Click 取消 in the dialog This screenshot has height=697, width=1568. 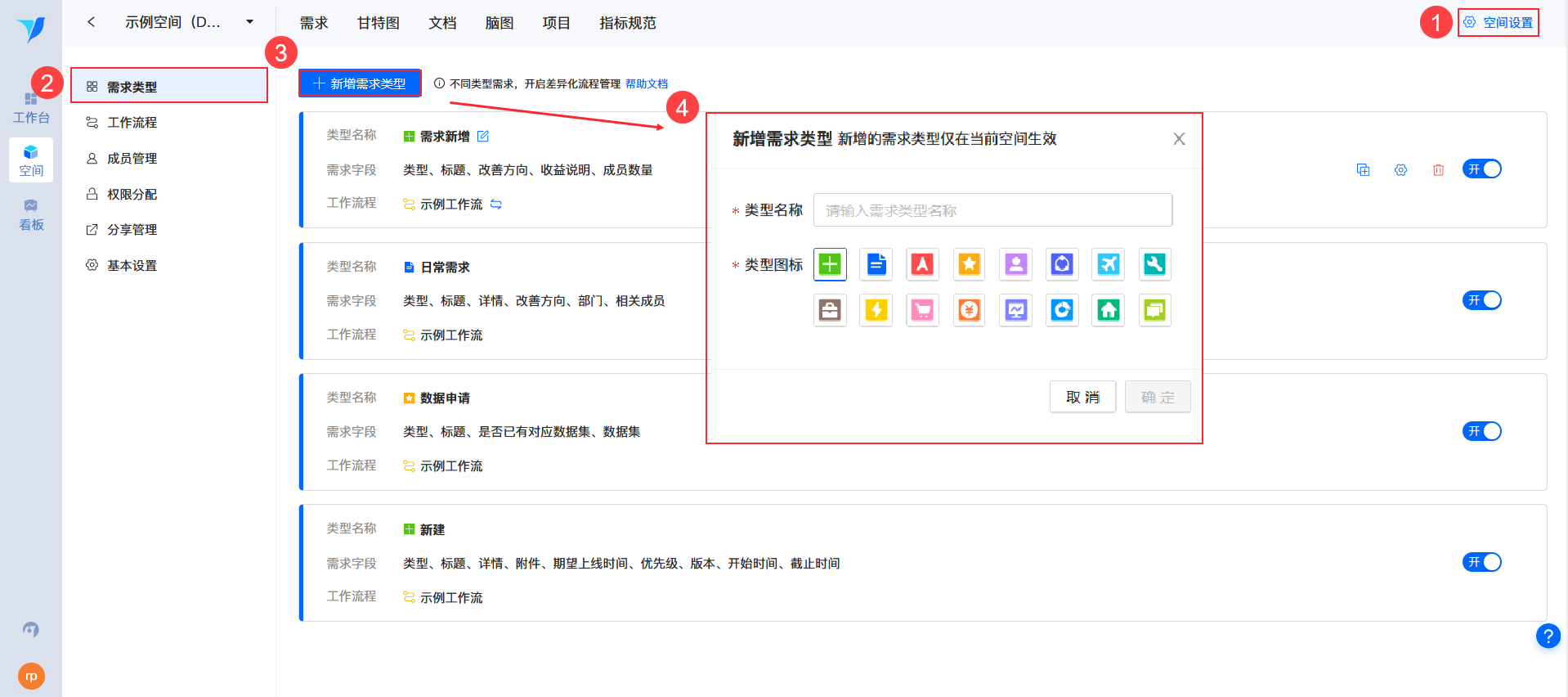[x=1082, y=397]
